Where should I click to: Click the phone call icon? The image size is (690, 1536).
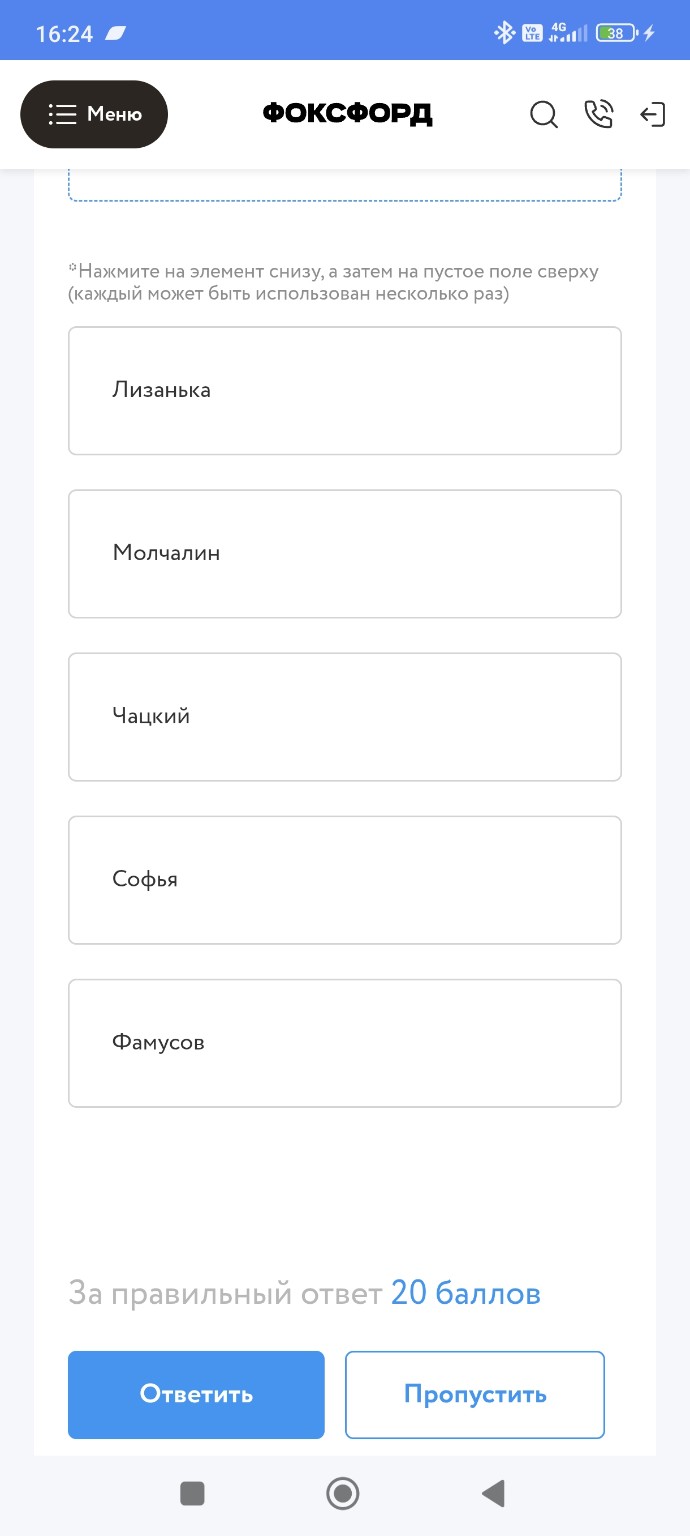click(599, 114)
